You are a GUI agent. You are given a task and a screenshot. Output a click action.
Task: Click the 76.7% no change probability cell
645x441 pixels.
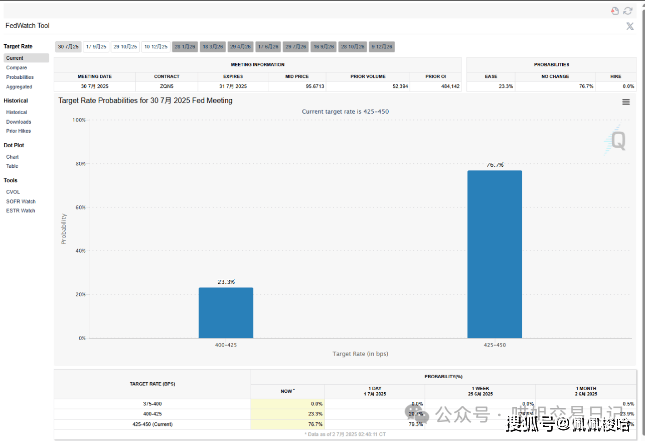[x=555, y=86]
